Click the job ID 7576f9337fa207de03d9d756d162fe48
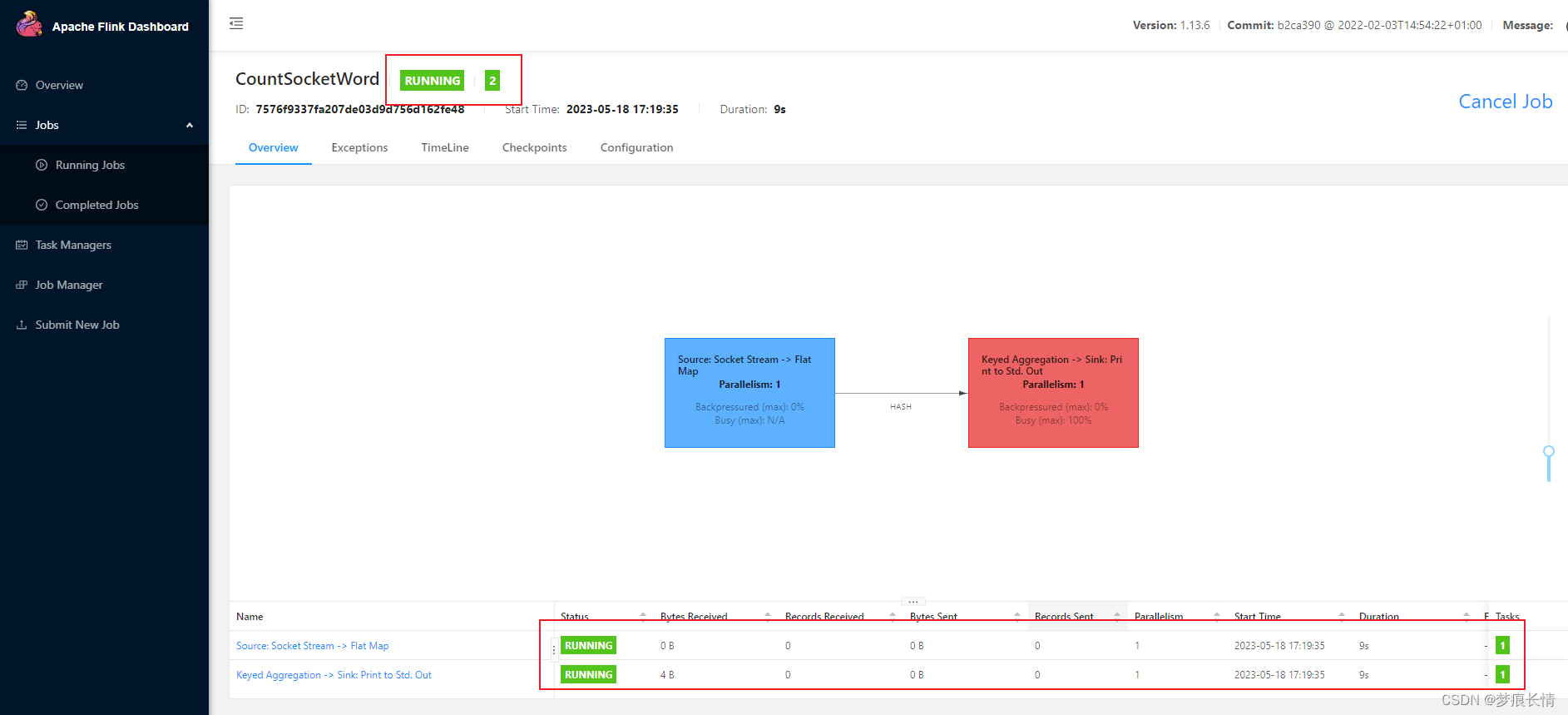This screenshot has width=1568, height=715. pos(360,109)
